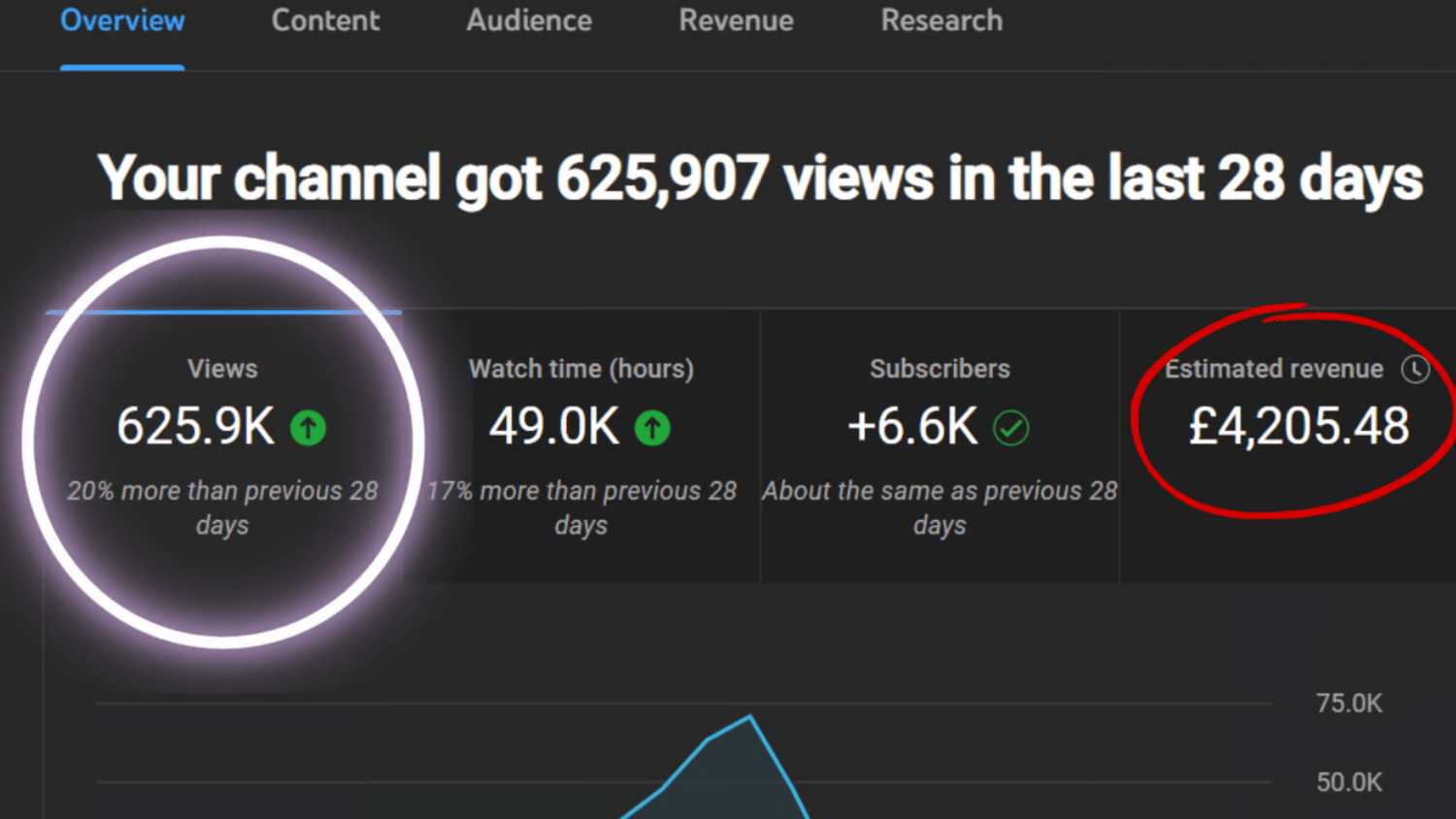Click the 49.0K watch time value

(554, 426)
